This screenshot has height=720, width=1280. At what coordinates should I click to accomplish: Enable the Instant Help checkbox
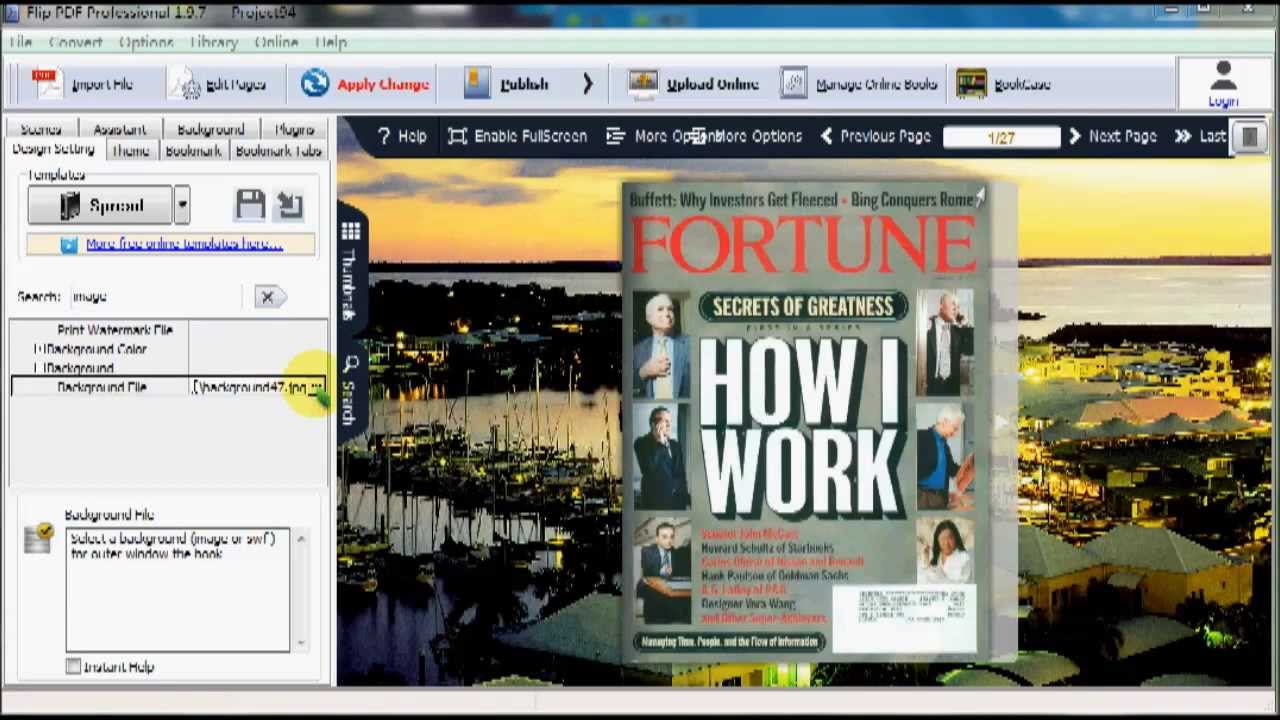73,666
